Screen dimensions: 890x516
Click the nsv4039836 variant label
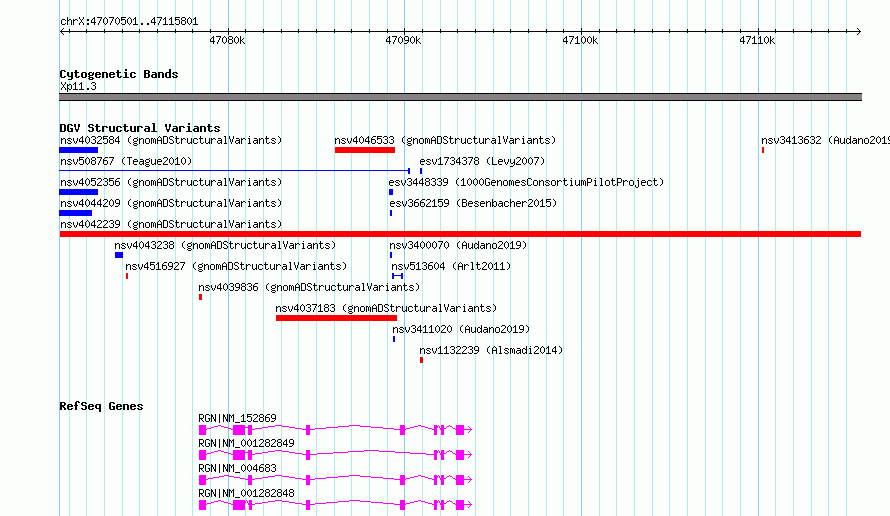click(x=309, y=287)
